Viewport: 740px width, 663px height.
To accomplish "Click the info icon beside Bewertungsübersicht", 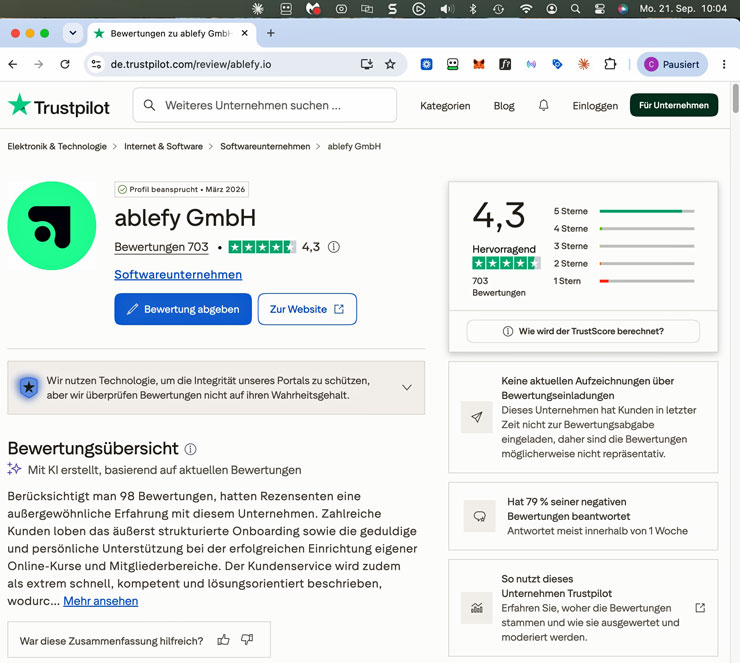I will coord(190,449).
